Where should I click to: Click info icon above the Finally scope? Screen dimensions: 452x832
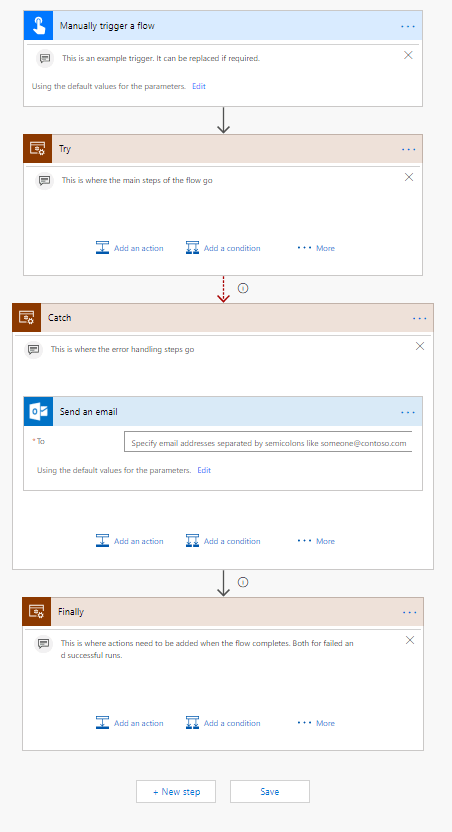[x=243, y=582]
